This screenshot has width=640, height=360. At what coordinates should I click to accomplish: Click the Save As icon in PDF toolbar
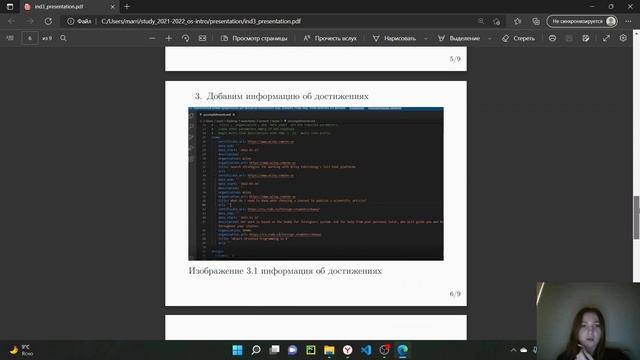586,38
